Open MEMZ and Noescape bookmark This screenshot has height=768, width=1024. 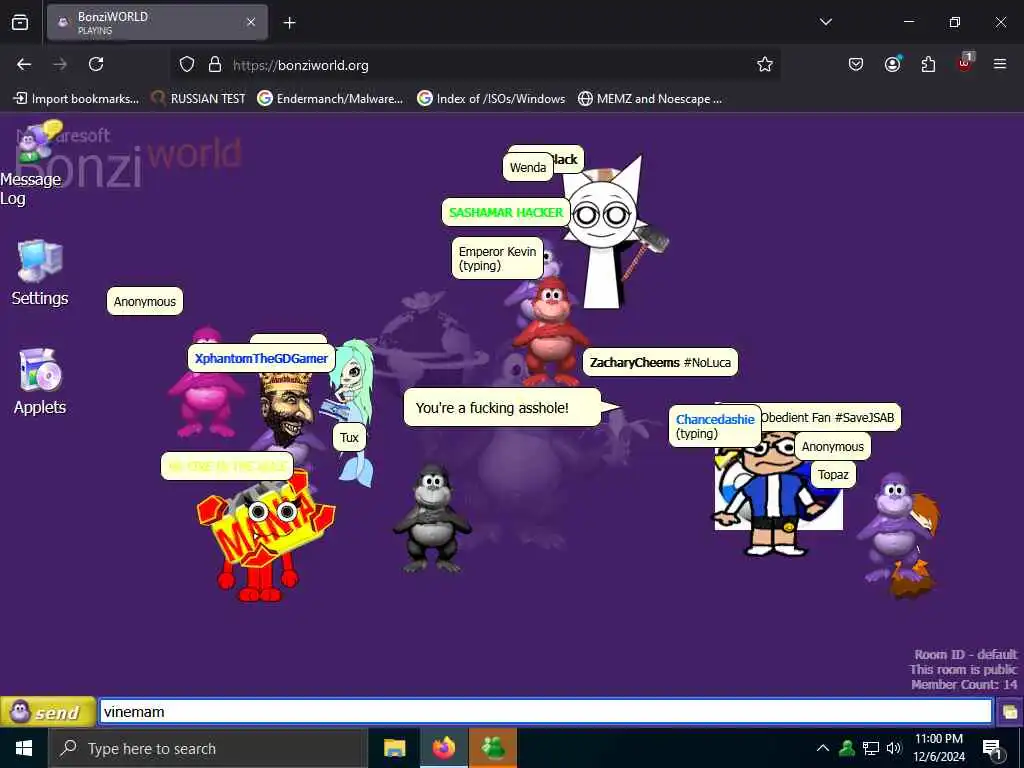(650, 99)
